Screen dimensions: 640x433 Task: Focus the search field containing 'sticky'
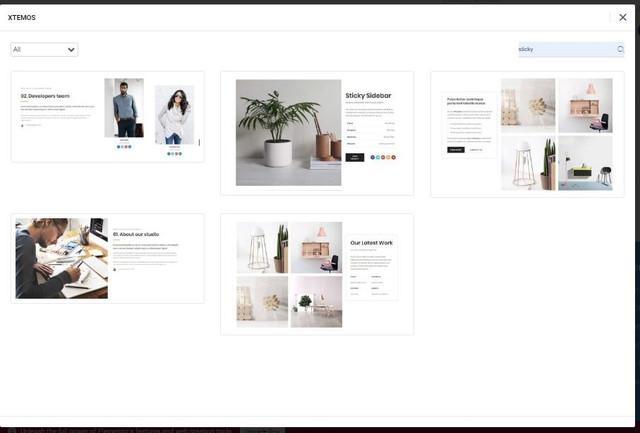pos(571,49)
